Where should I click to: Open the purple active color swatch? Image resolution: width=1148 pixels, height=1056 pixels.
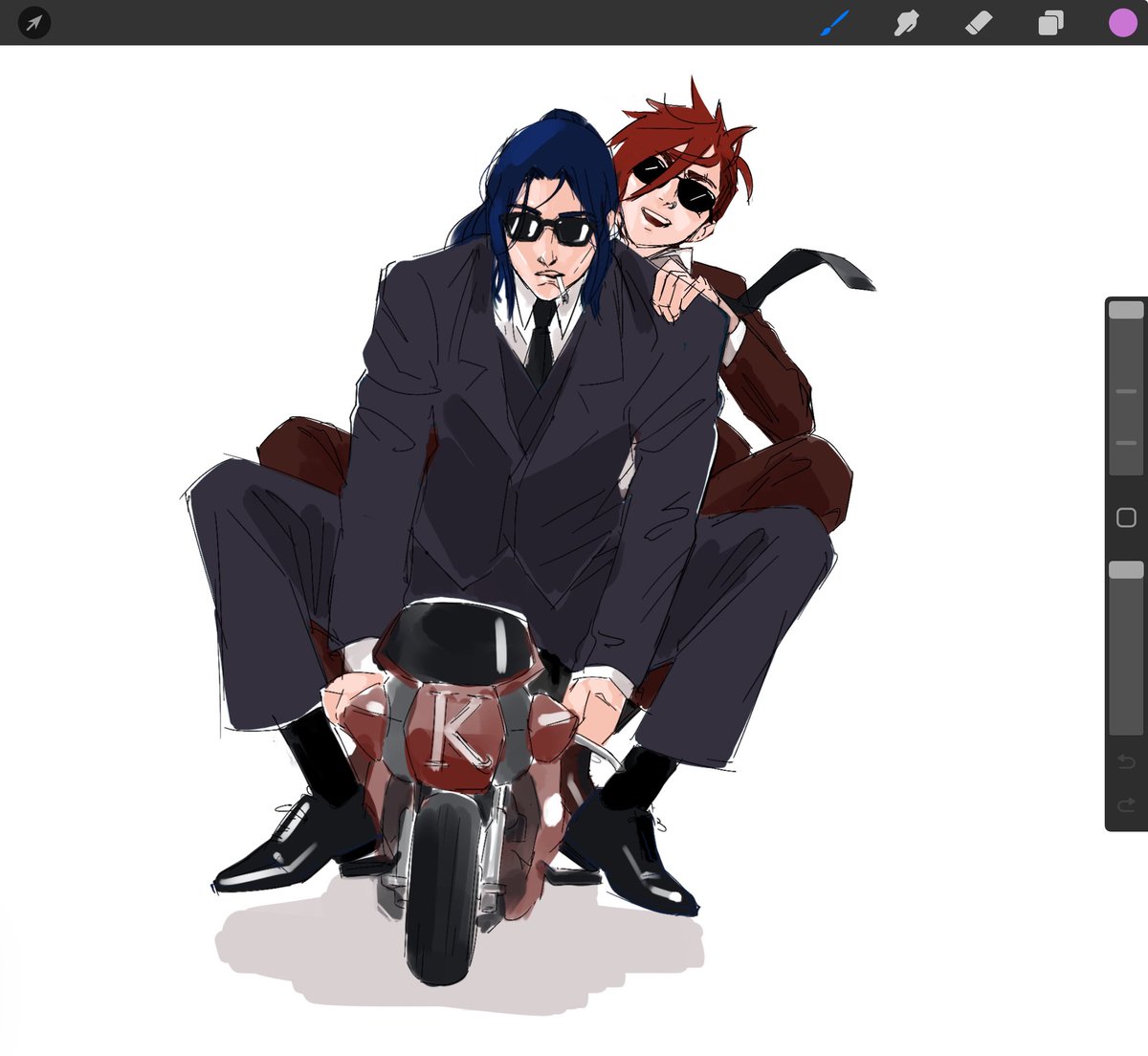(1123, 22)
